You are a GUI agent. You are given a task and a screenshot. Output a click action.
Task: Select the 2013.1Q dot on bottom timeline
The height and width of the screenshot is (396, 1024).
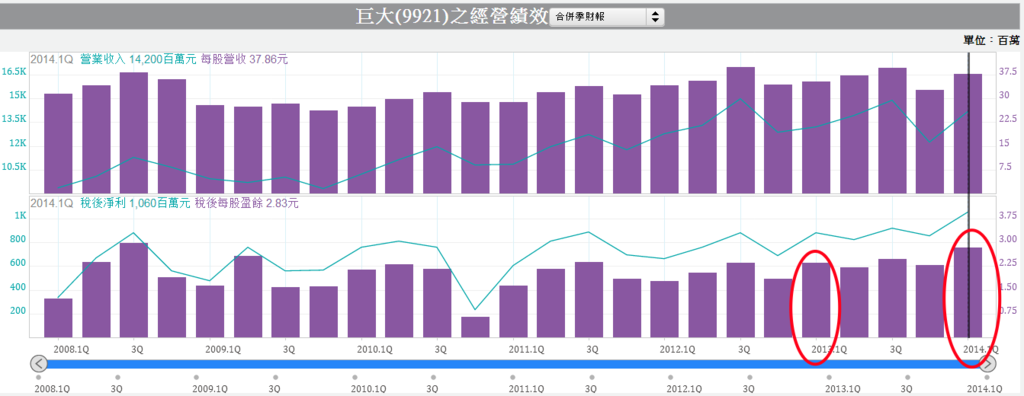(x=829, y=378)
